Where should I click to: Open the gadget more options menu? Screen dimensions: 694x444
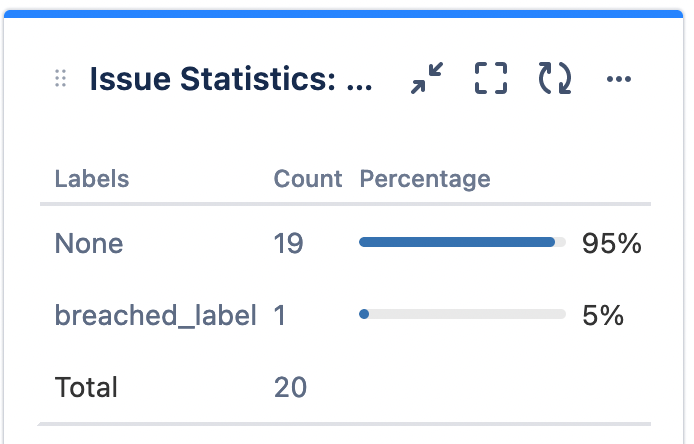click(x=619, y=79)
